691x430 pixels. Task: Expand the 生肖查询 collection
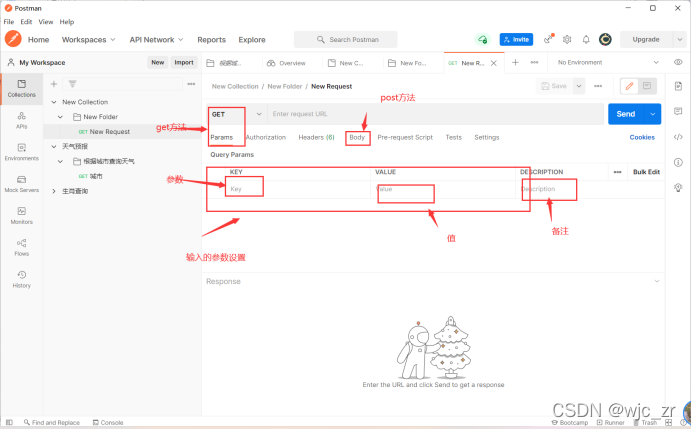(54, 191)
